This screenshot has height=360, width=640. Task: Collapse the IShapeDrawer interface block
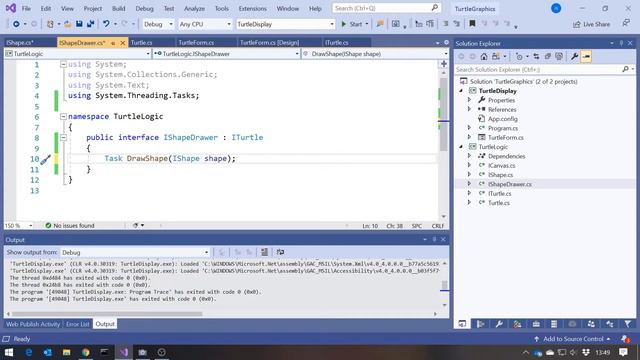tap(63, 138)
